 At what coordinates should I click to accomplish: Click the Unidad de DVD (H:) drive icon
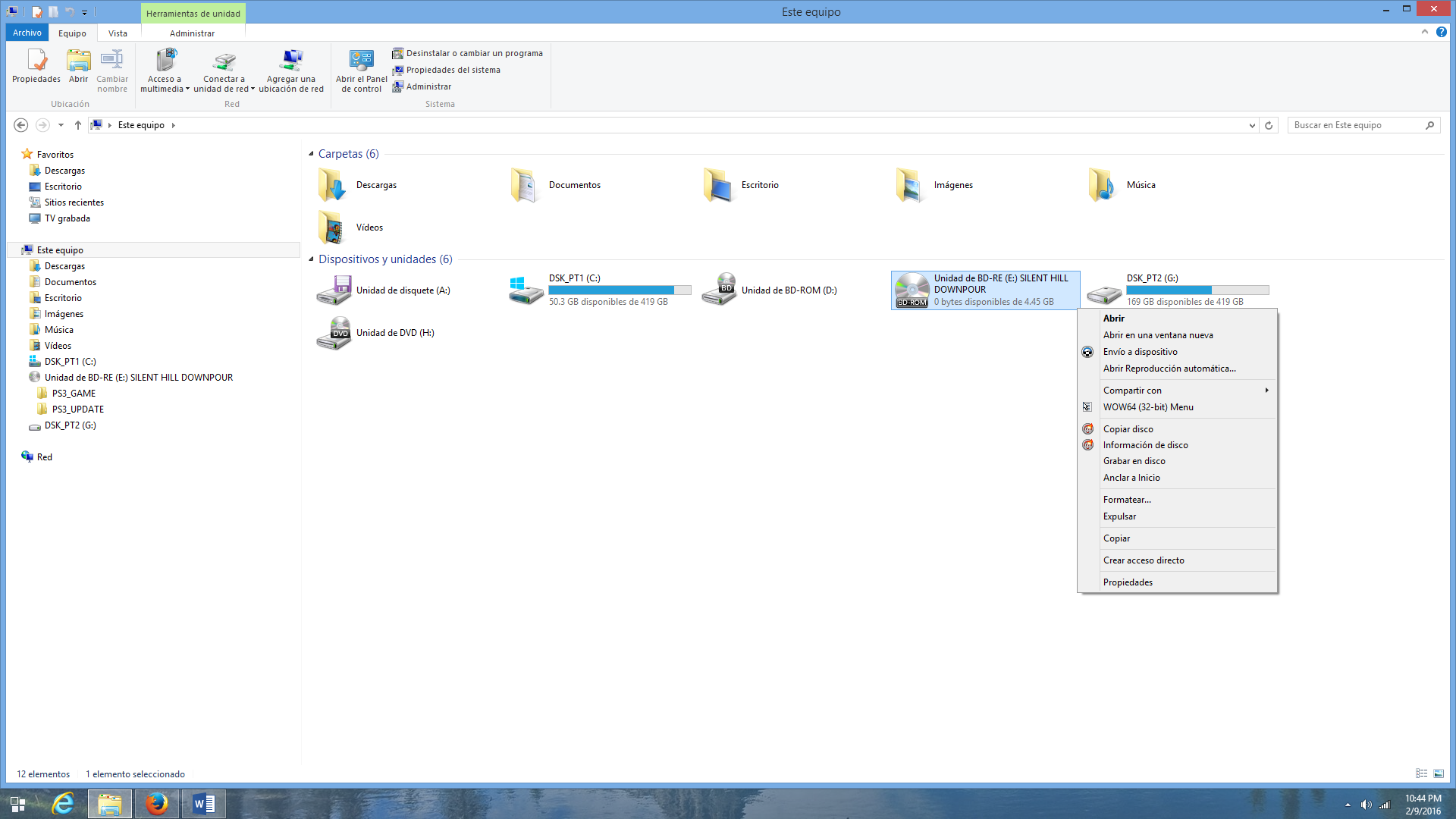pyautogui.click(x=334, y=333)
